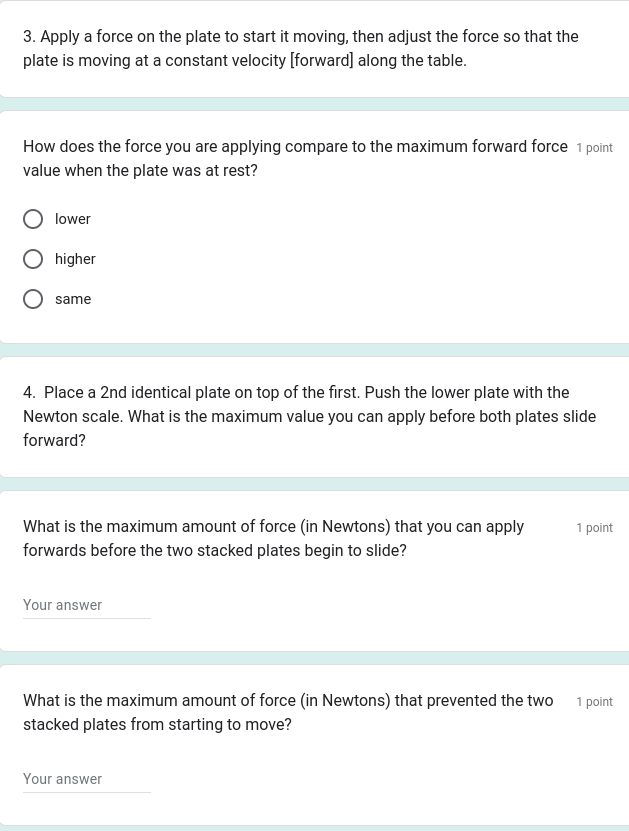This screenshot has width=629, height=831.
Task: Click the '3.' item number
Action: (x=29, y=37)
